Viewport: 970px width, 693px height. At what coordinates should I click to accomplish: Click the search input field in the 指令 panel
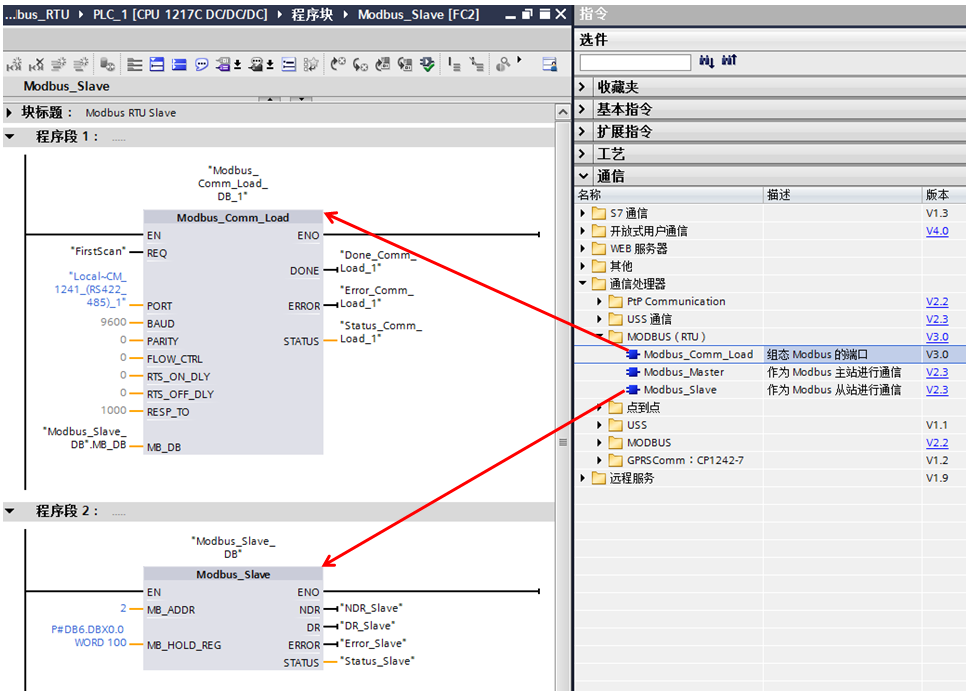(635, 61)
